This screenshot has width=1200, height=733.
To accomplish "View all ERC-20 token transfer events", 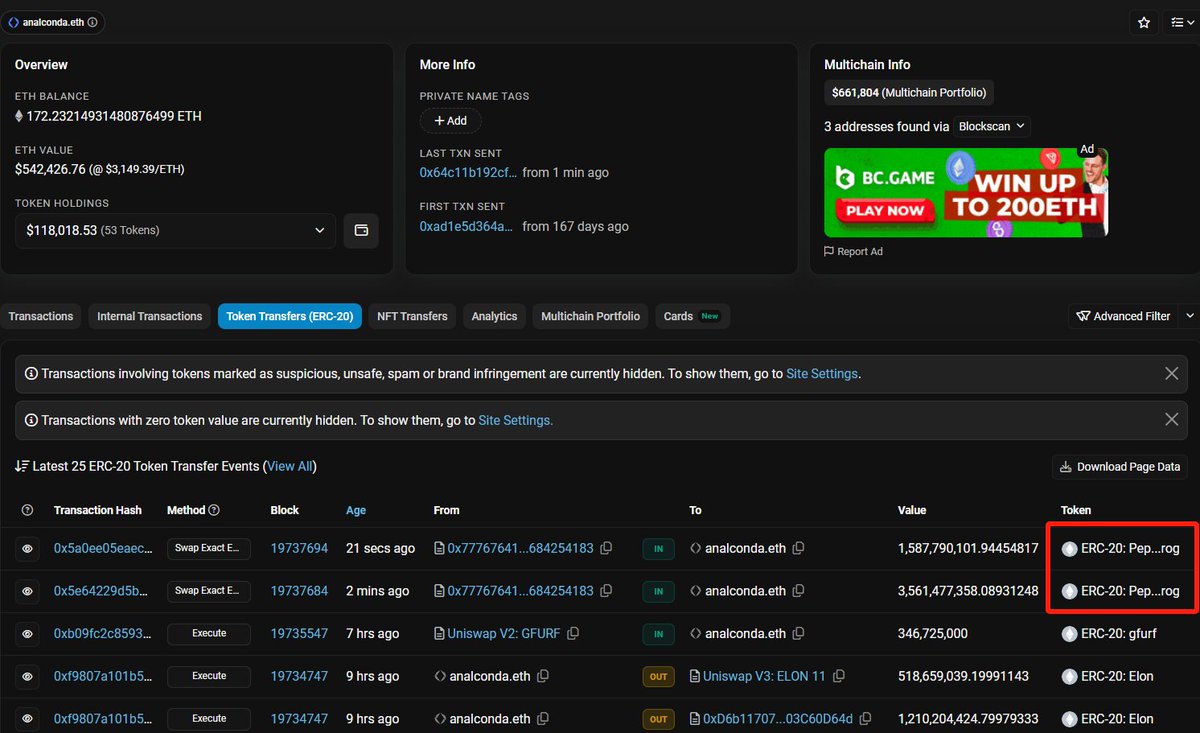I will 290,467.
